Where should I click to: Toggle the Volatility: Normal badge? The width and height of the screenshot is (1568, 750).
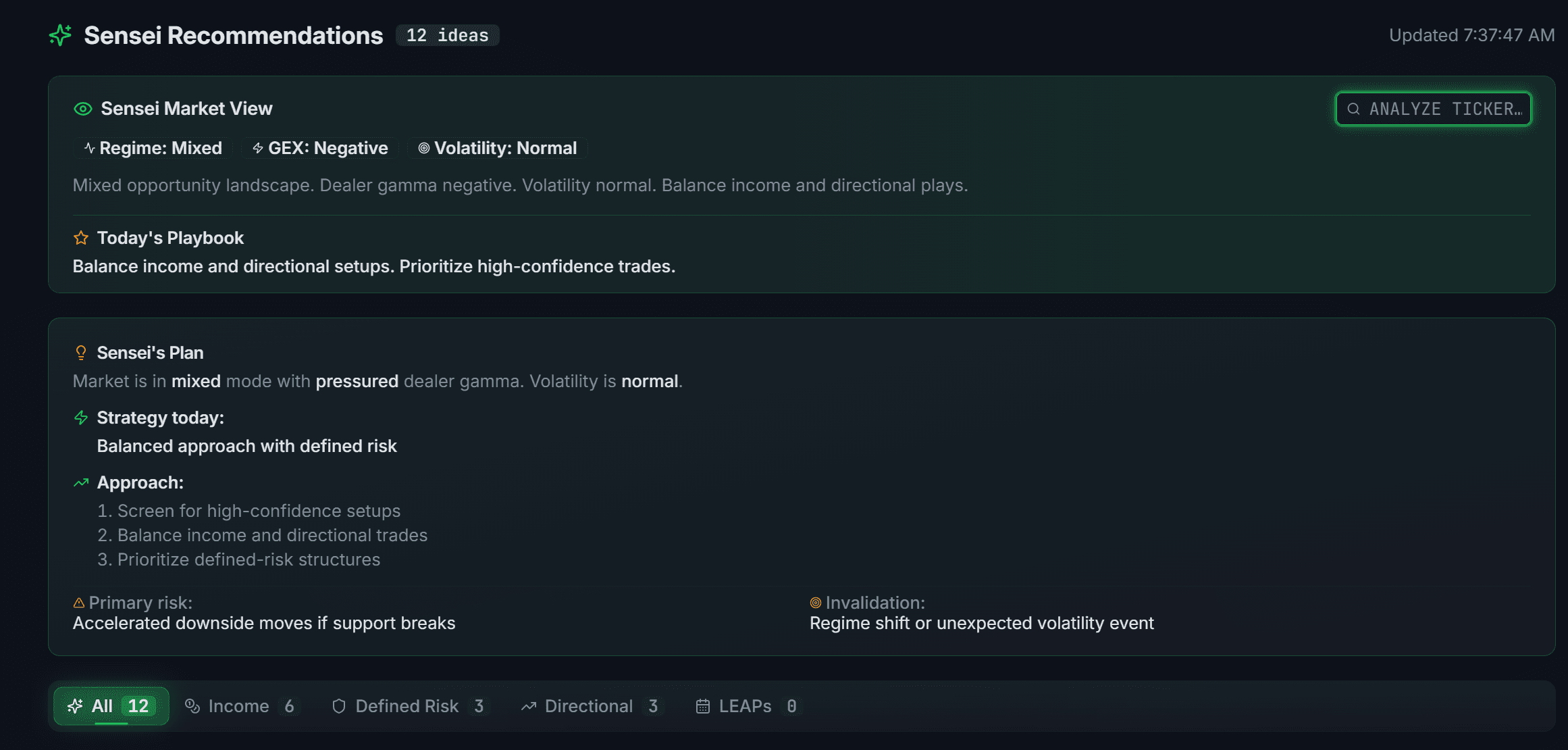(x=498, y=148)
